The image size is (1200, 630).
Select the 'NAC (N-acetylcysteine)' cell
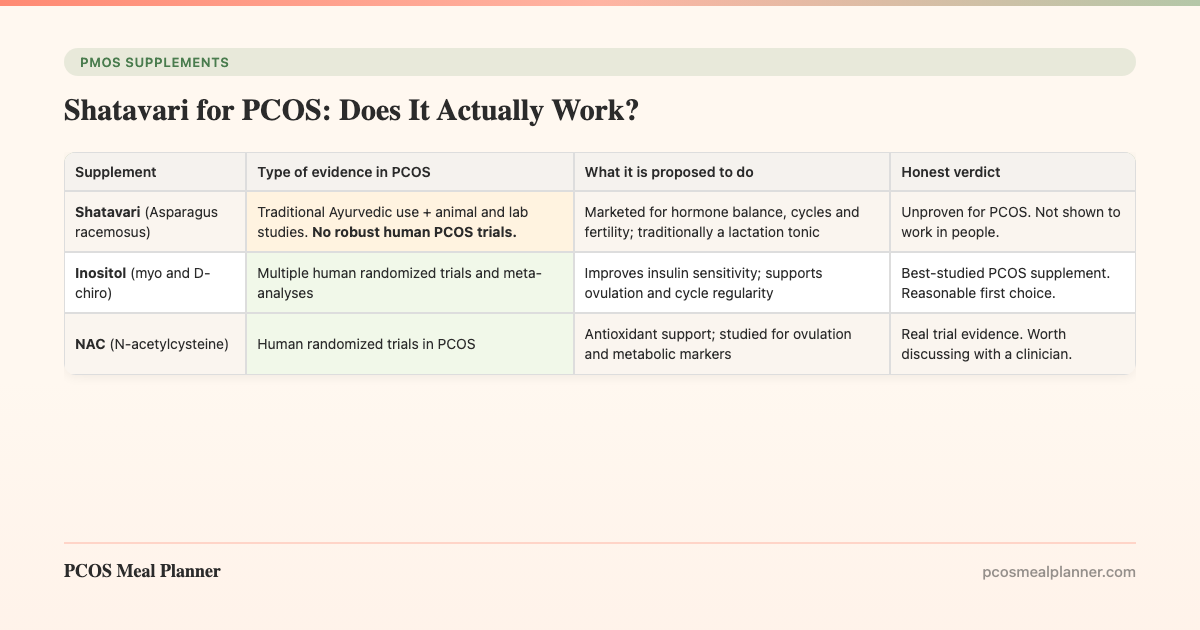point(155,344)
